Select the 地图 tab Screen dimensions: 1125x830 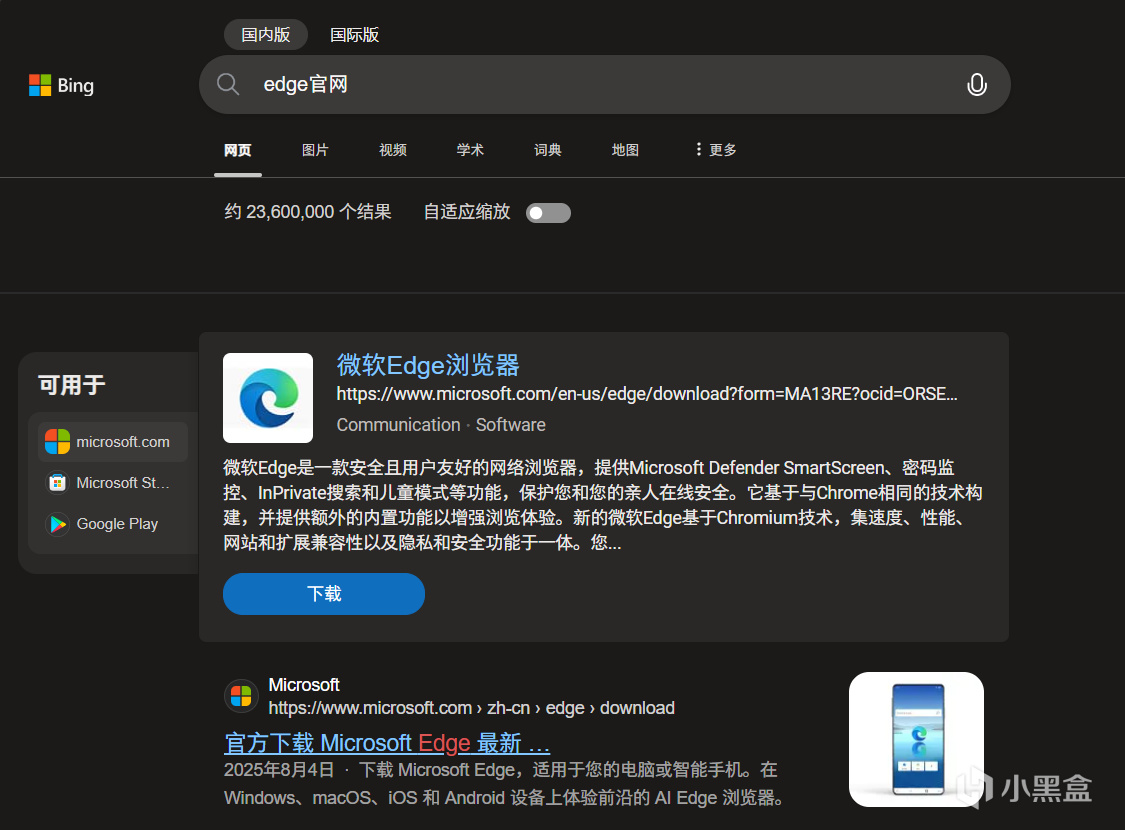coord(625,150)
